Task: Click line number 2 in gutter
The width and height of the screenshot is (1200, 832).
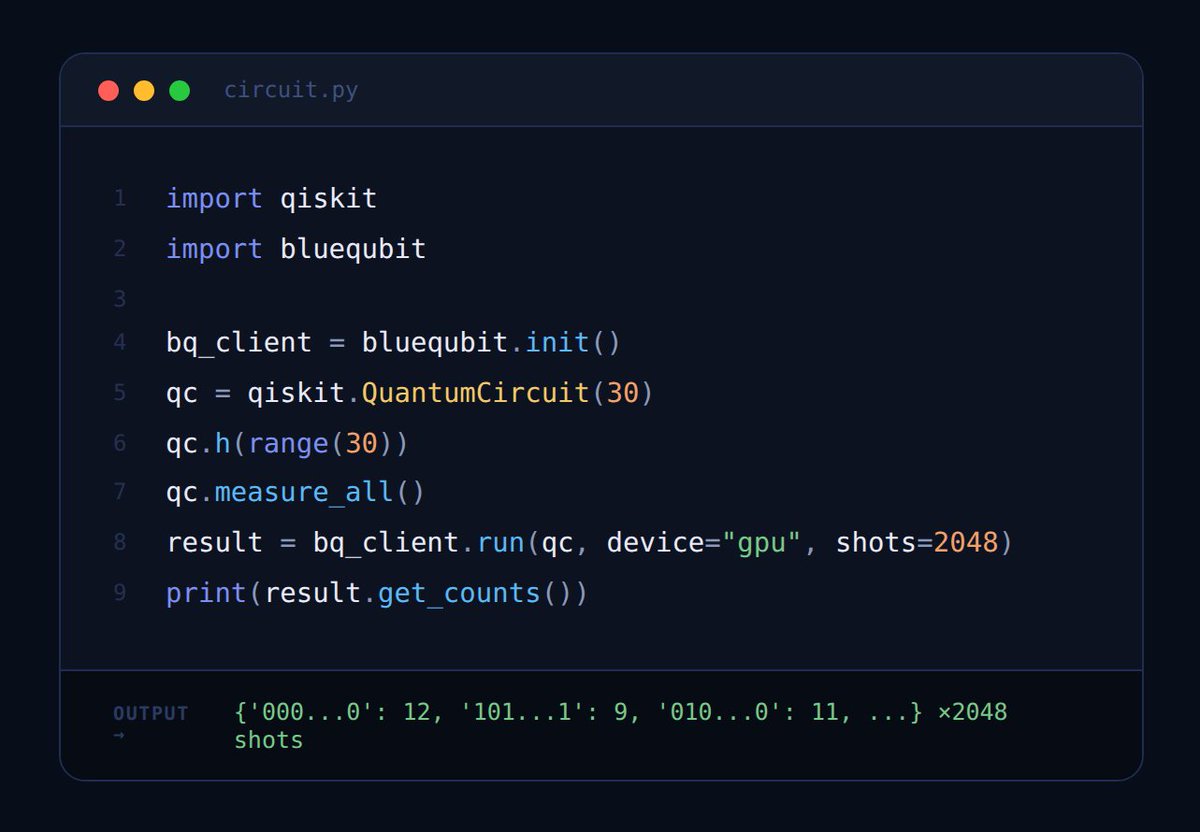Action: point(120,248)
